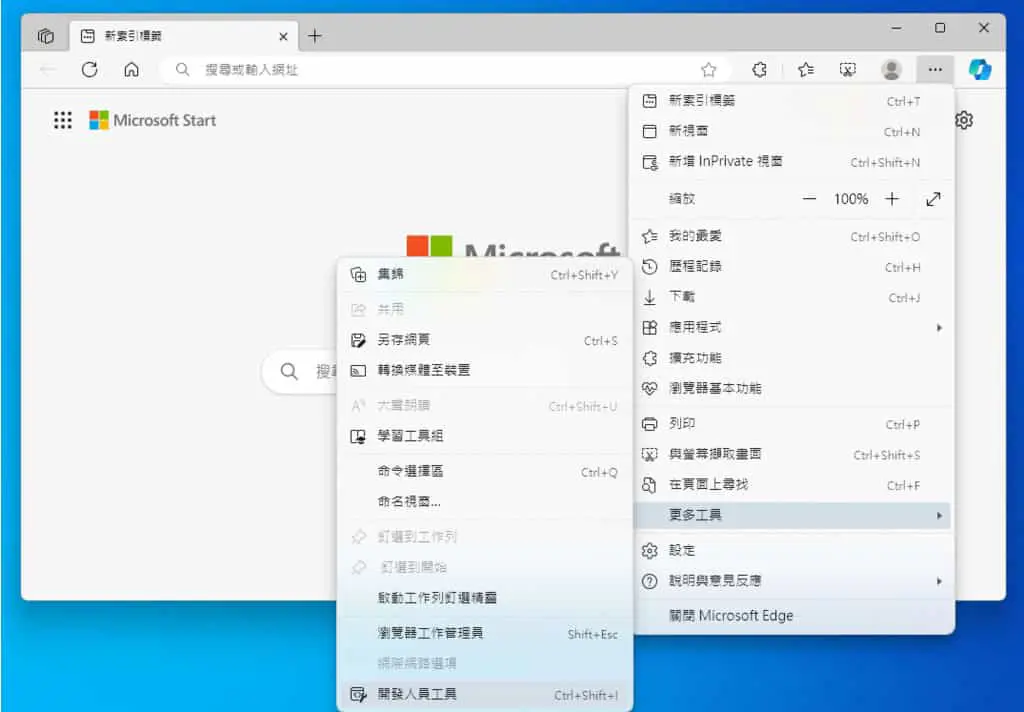Increase zoom with the plus button
The height and width of the screenshot is (712, 1024).
click(x=892, y=199)
